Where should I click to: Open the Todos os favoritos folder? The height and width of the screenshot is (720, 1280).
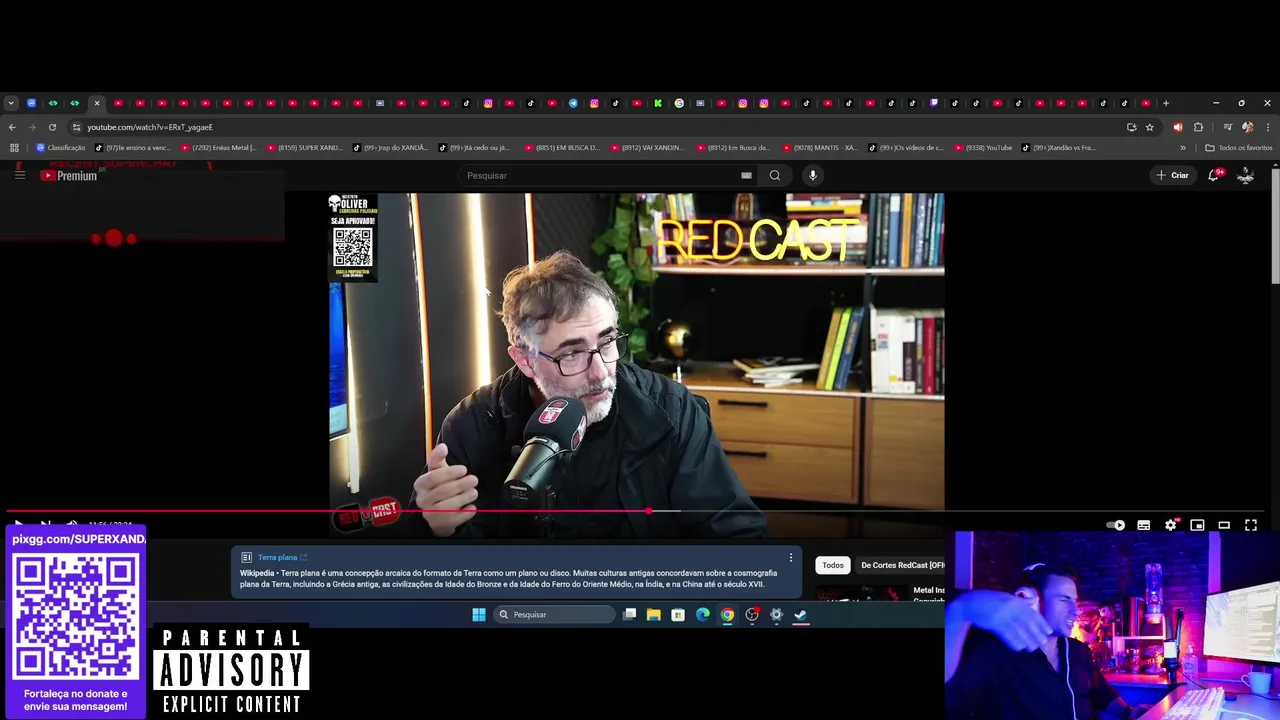pos(1239,148)
